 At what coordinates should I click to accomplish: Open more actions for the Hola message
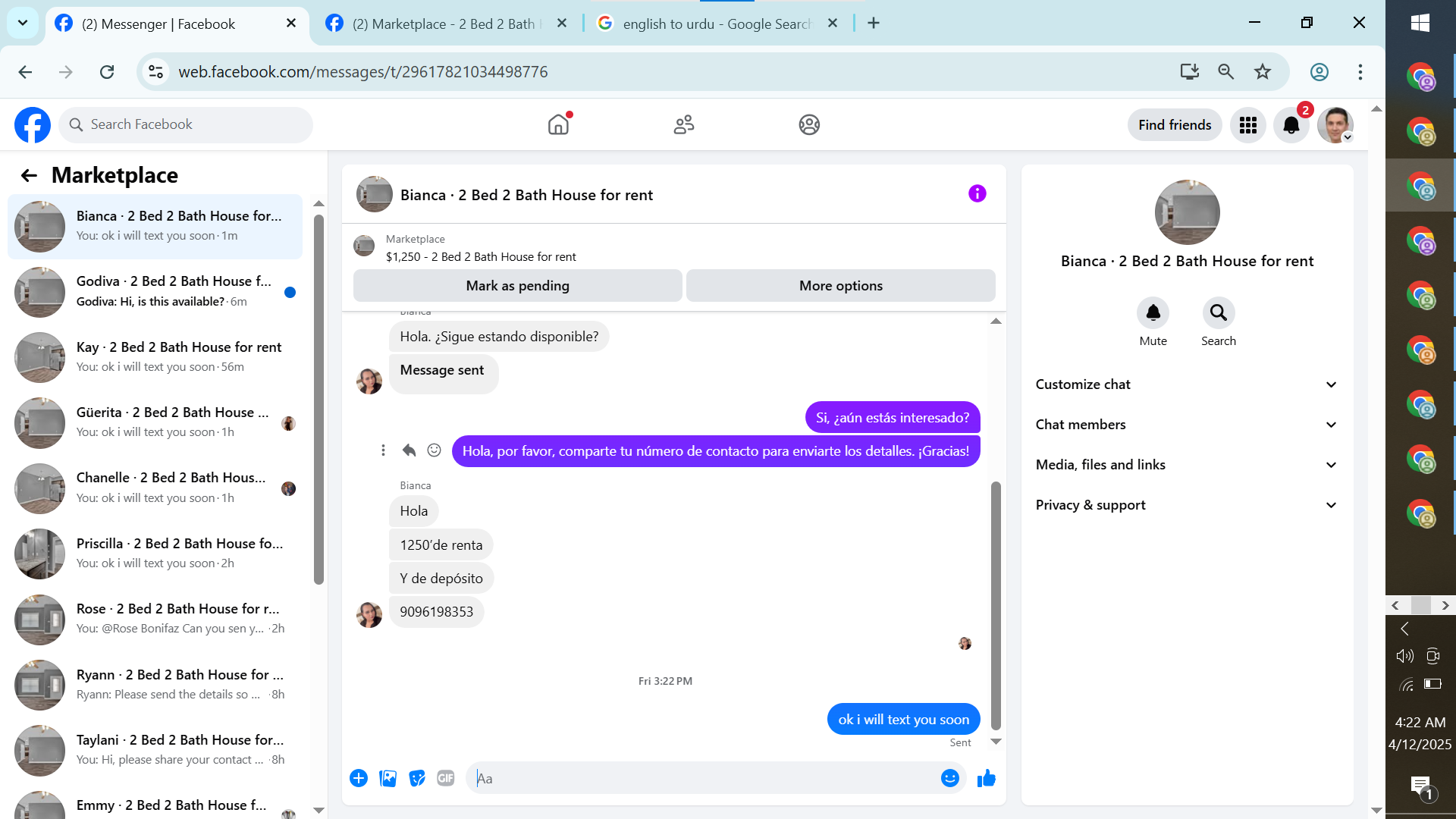point(383,450)
